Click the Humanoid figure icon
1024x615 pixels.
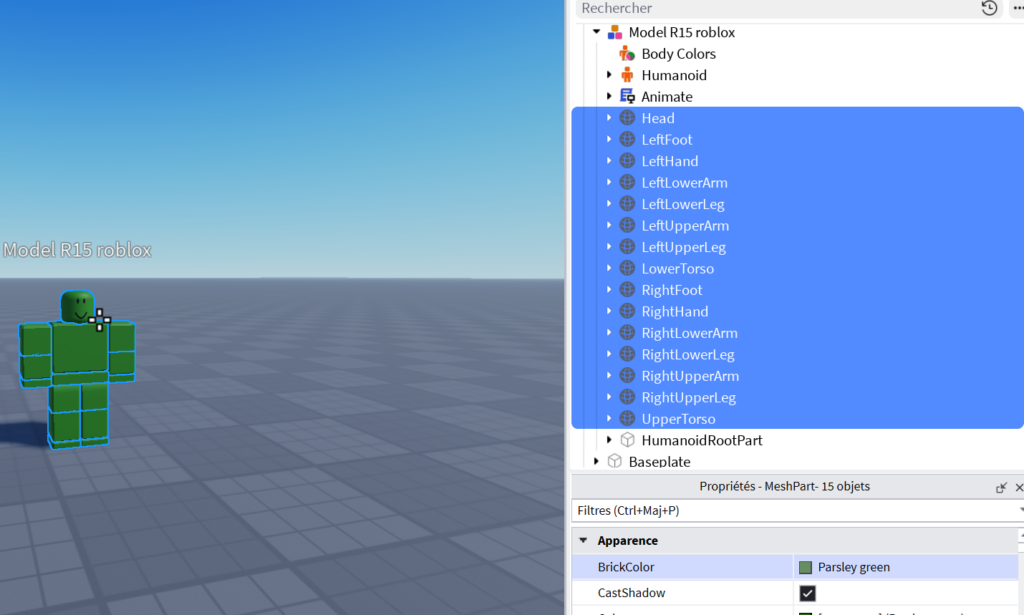coord(627,75)
